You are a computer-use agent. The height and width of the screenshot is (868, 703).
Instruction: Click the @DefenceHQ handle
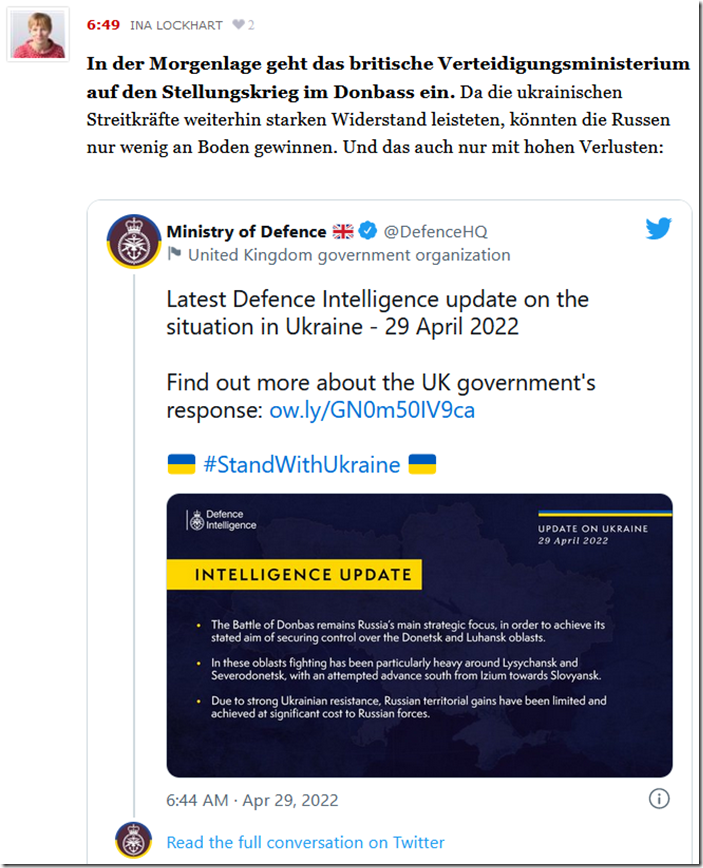(435, 231)
